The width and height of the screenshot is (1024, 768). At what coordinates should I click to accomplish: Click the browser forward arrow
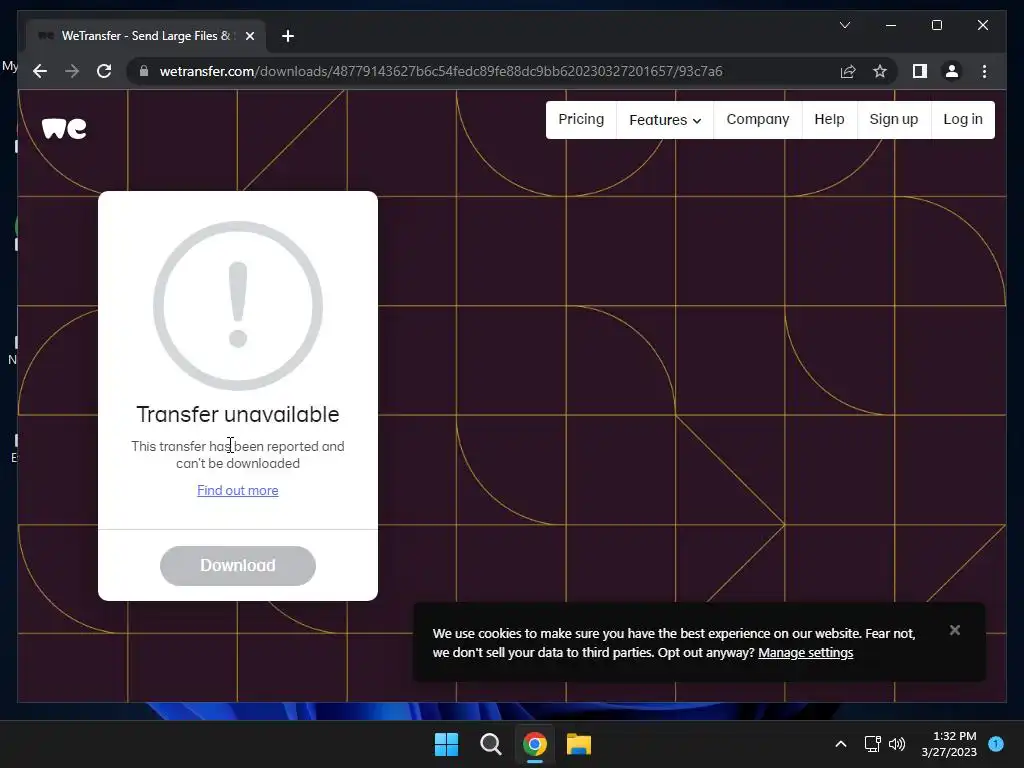tap(72, 71)
